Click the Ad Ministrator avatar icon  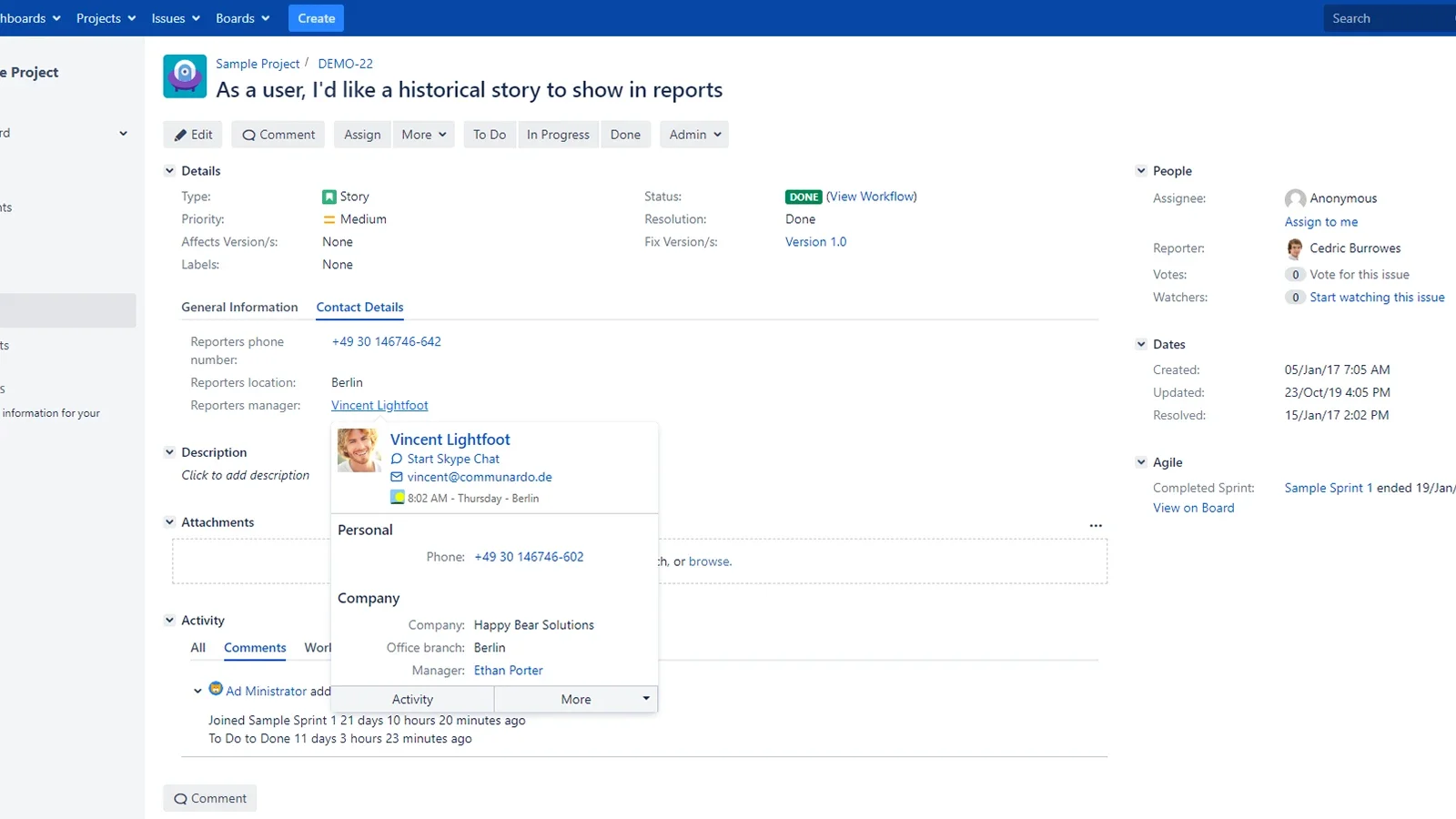[216, 689]
